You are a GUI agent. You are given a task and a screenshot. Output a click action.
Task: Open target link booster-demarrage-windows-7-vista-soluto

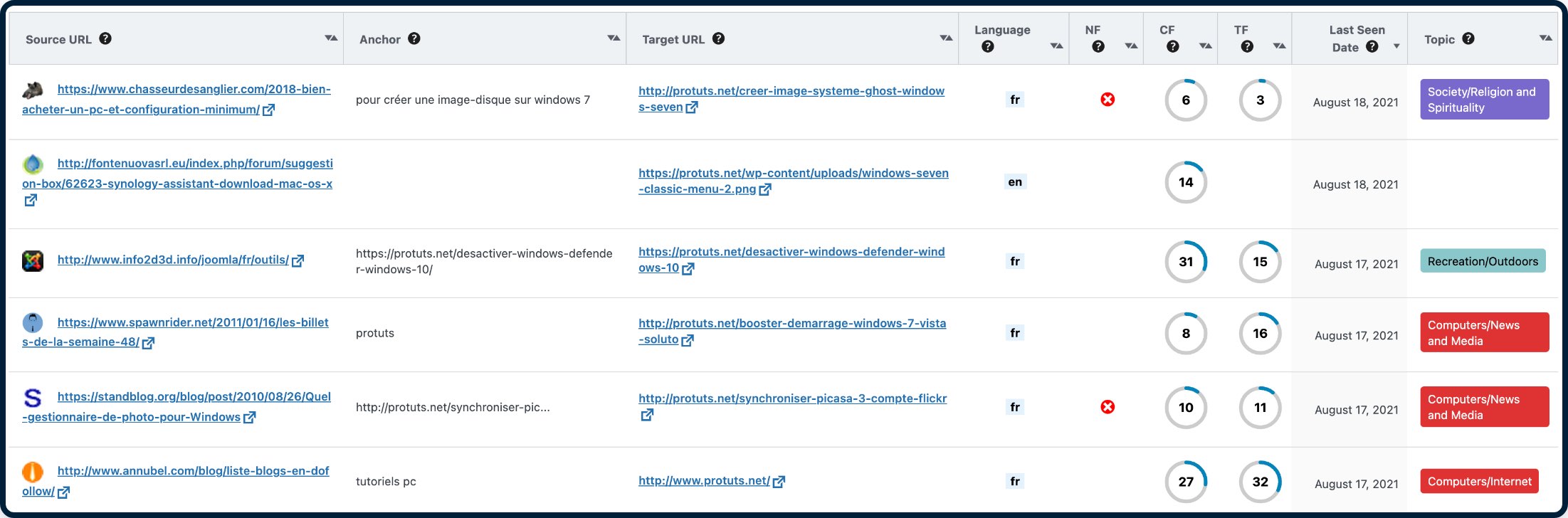(x=792, y=331)
